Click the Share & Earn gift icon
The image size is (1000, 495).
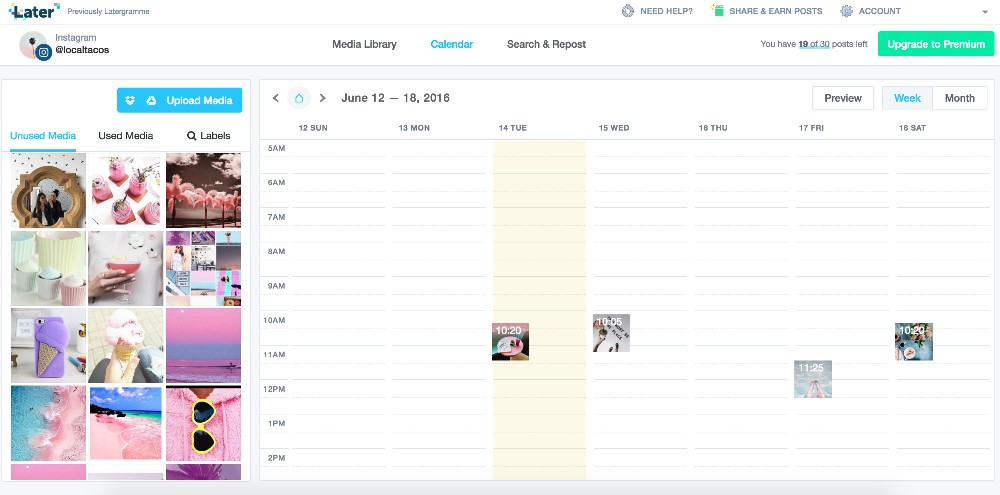(x=718, y=11)
